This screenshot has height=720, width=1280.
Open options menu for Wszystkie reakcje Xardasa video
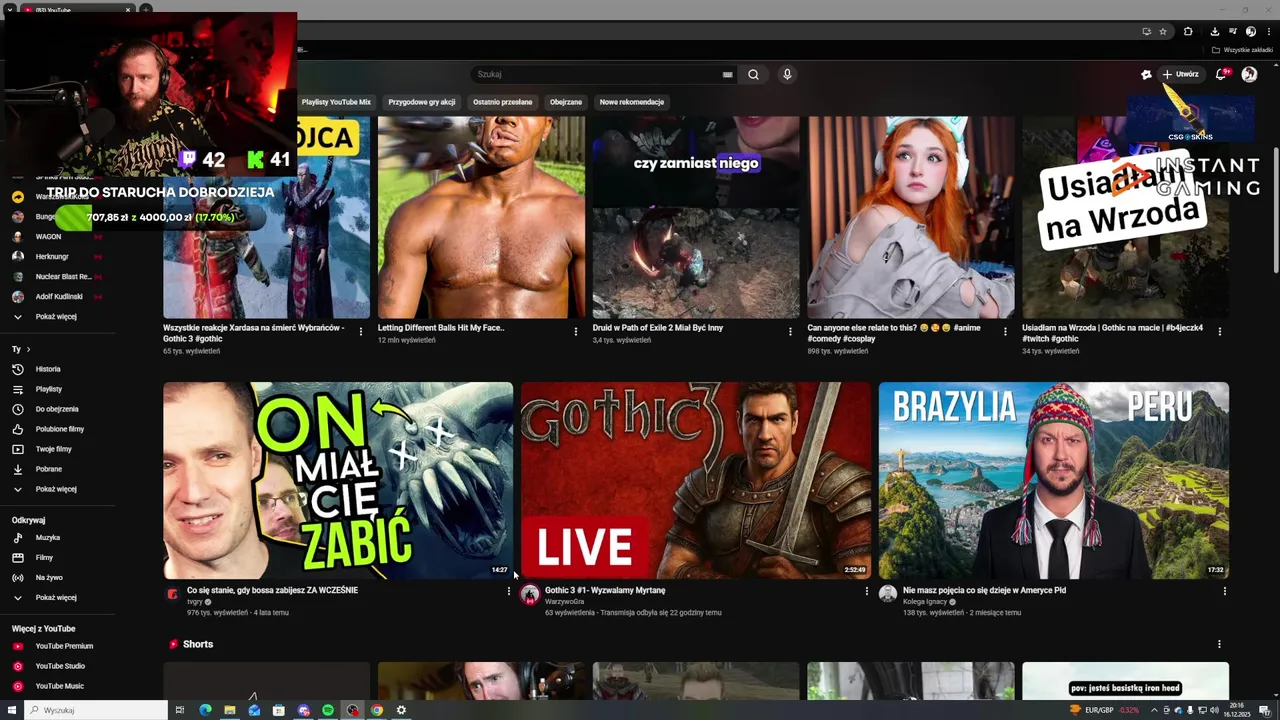361,332
